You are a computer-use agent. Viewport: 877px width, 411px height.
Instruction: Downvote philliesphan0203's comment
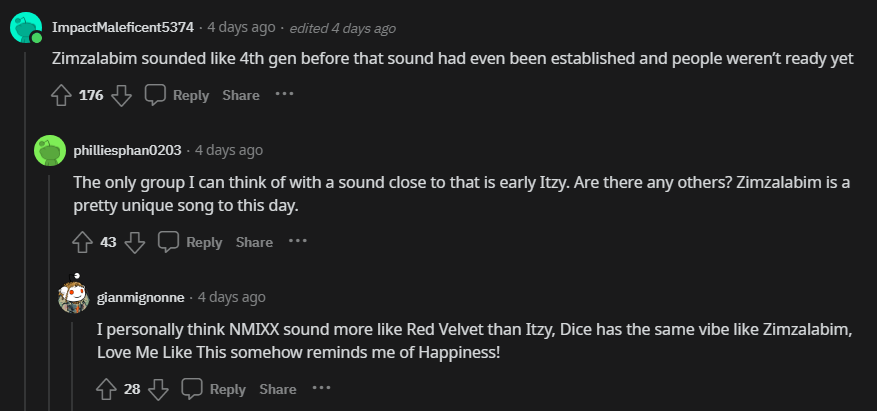coord(135,242)
